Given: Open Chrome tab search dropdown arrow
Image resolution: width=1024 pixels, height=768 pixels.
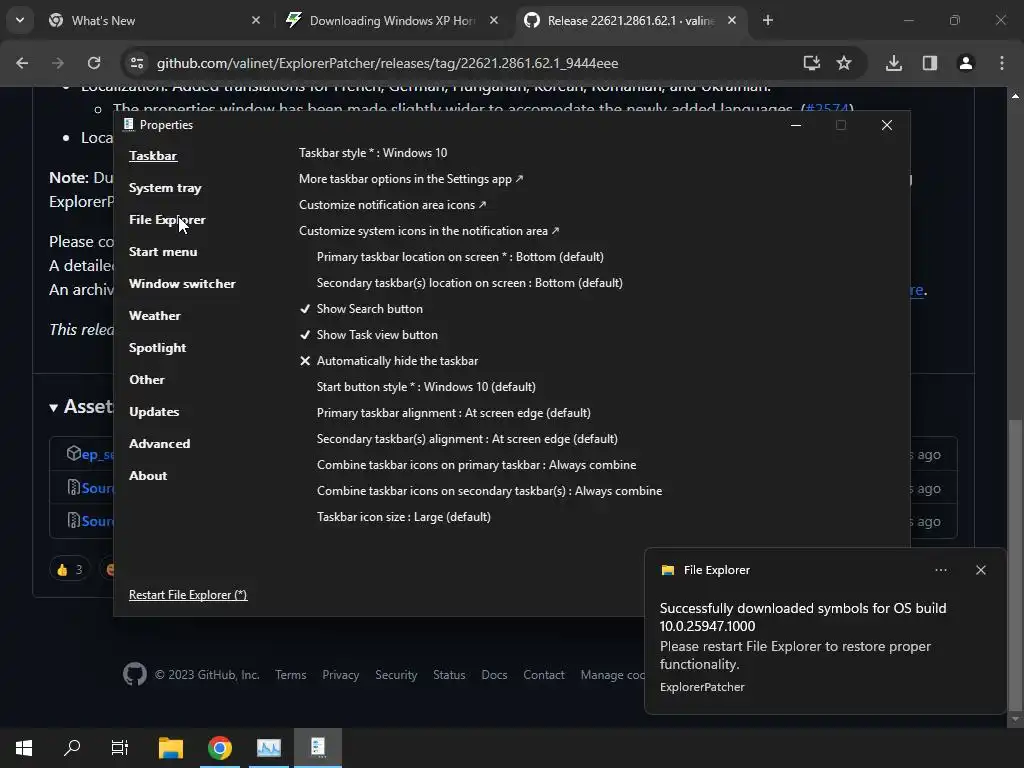Looking at the screenshot, I should 20,20.
